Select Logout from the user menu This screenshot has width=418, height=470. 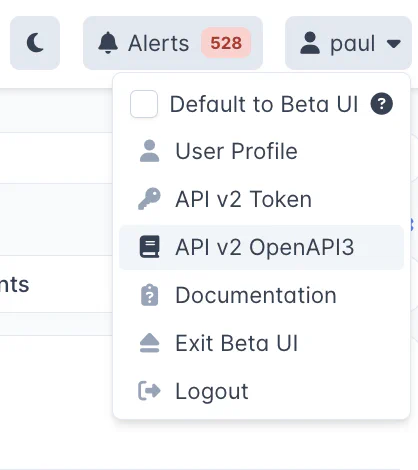(261, 391)
